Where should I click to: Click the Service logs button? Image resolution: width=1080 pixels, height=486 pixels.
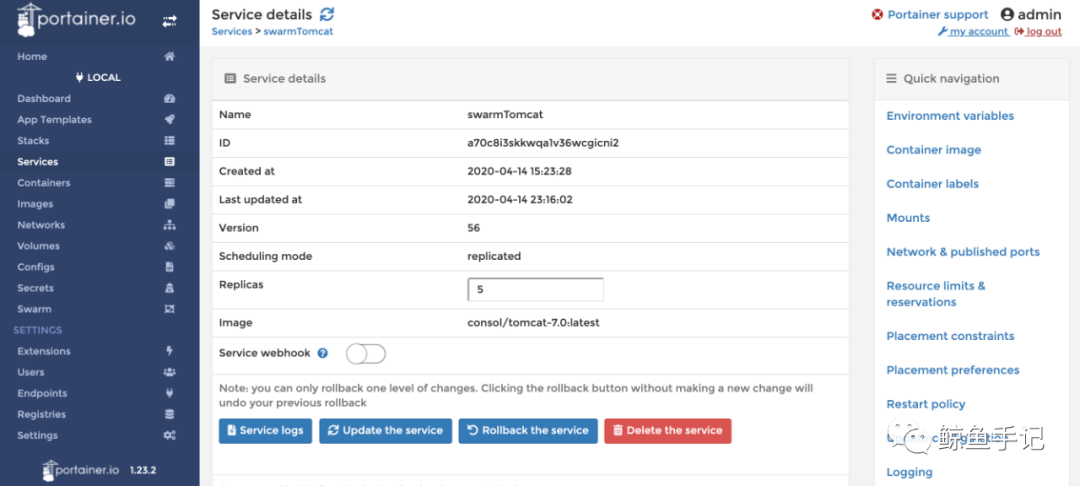(x=265, y=431)
